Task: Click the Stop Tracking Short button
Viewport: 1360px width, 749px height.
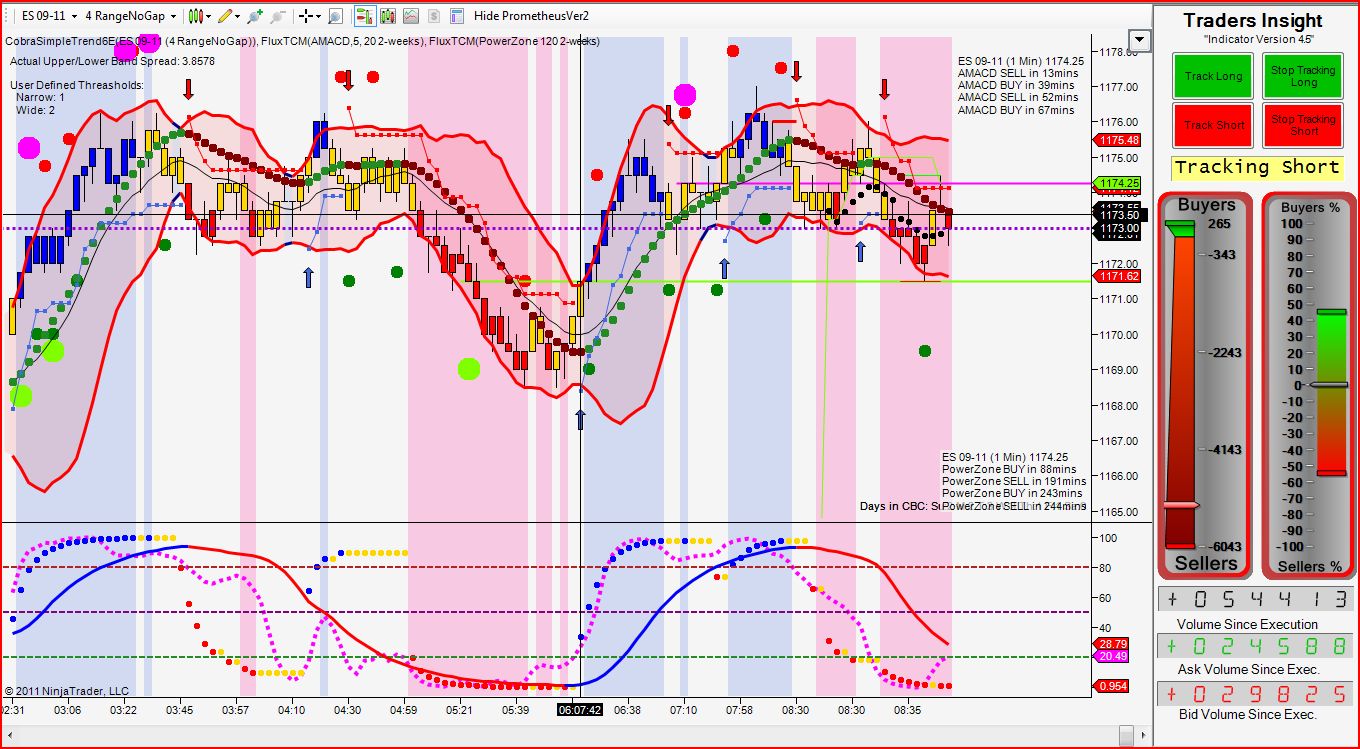Action: tap(1302, 125)
